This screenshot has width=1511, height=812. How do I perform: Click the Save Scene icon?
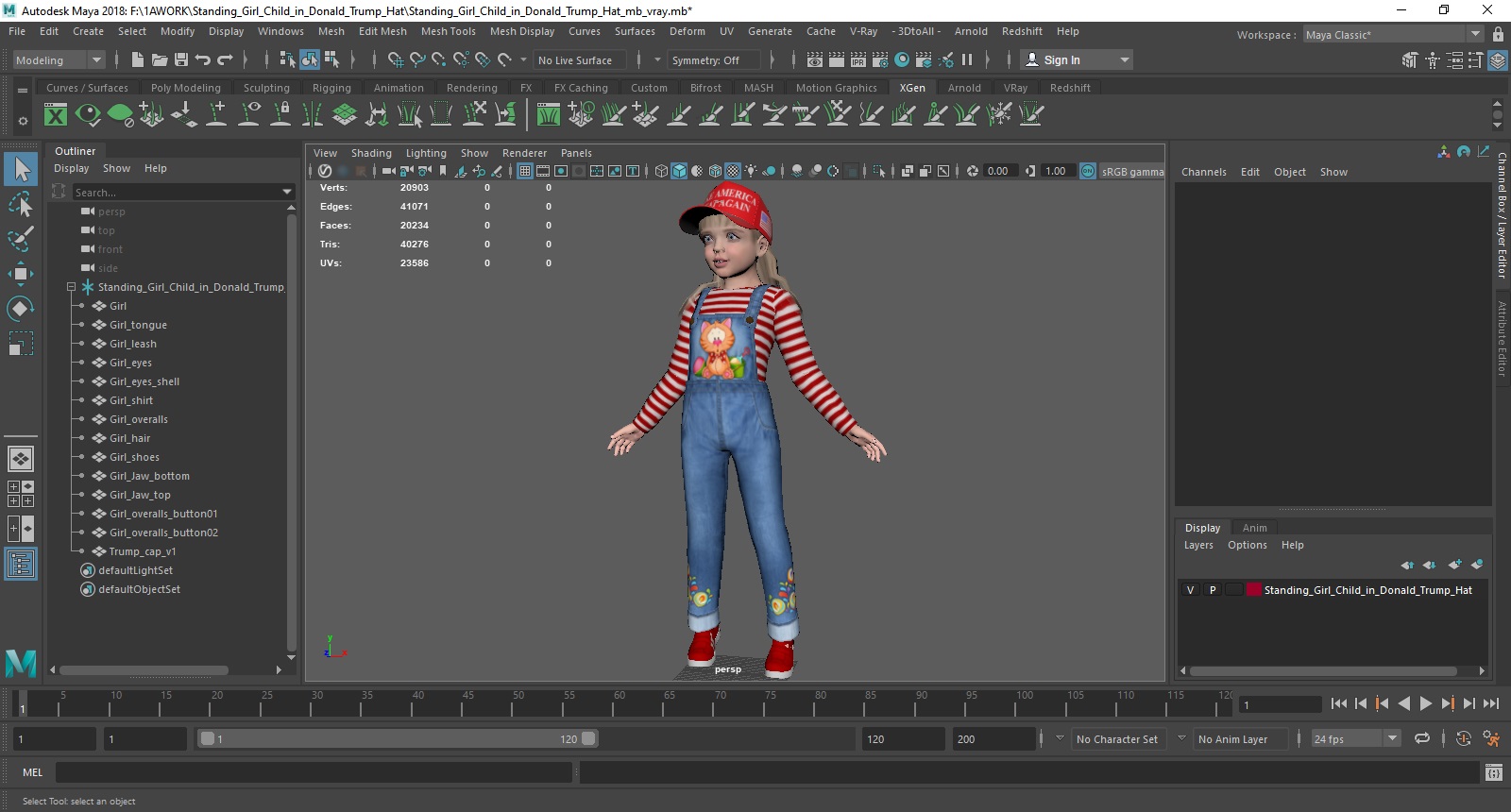[181, 59]
